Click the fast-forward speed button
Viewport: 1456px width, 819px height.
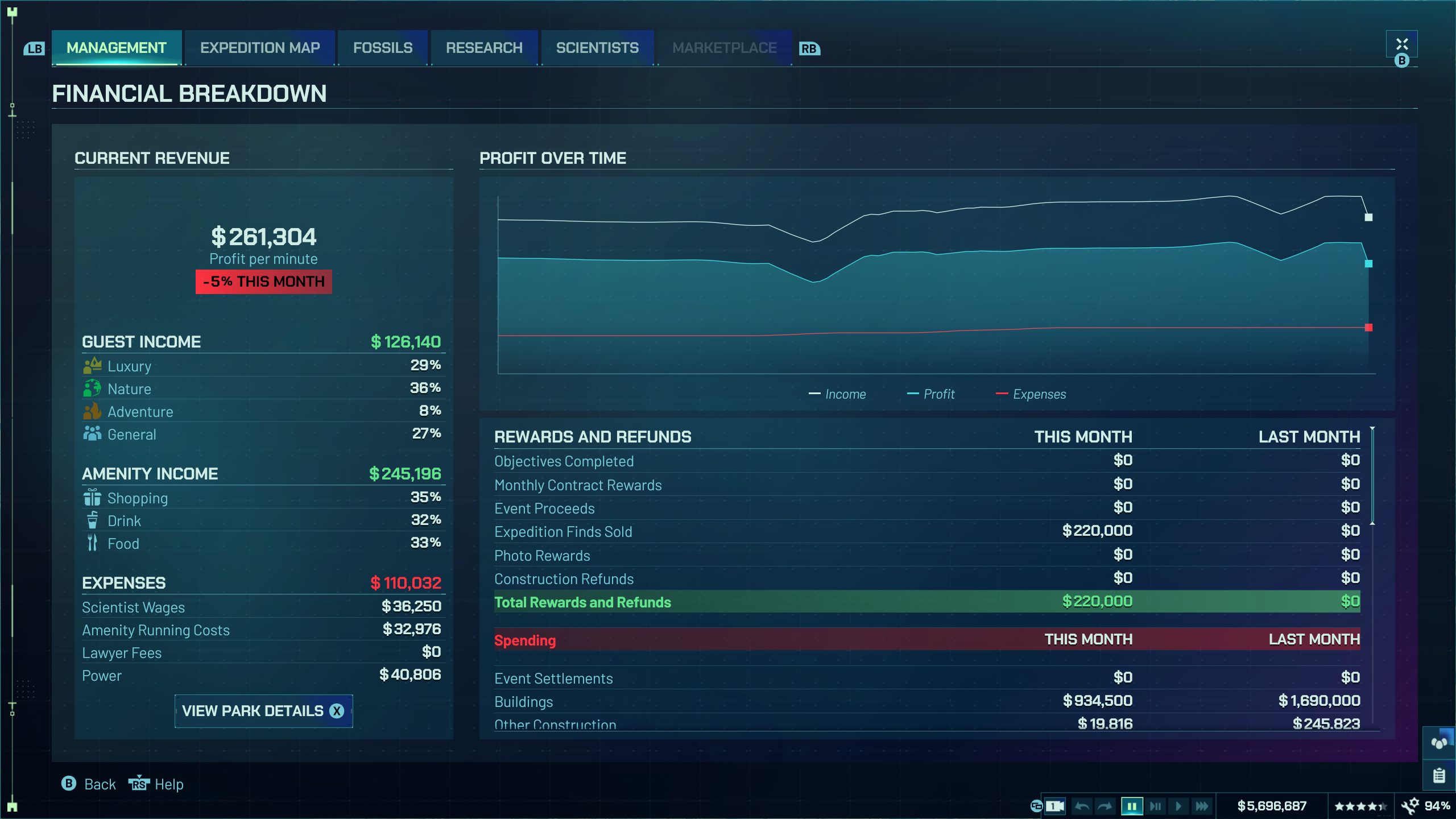[x=1201, y=806]
